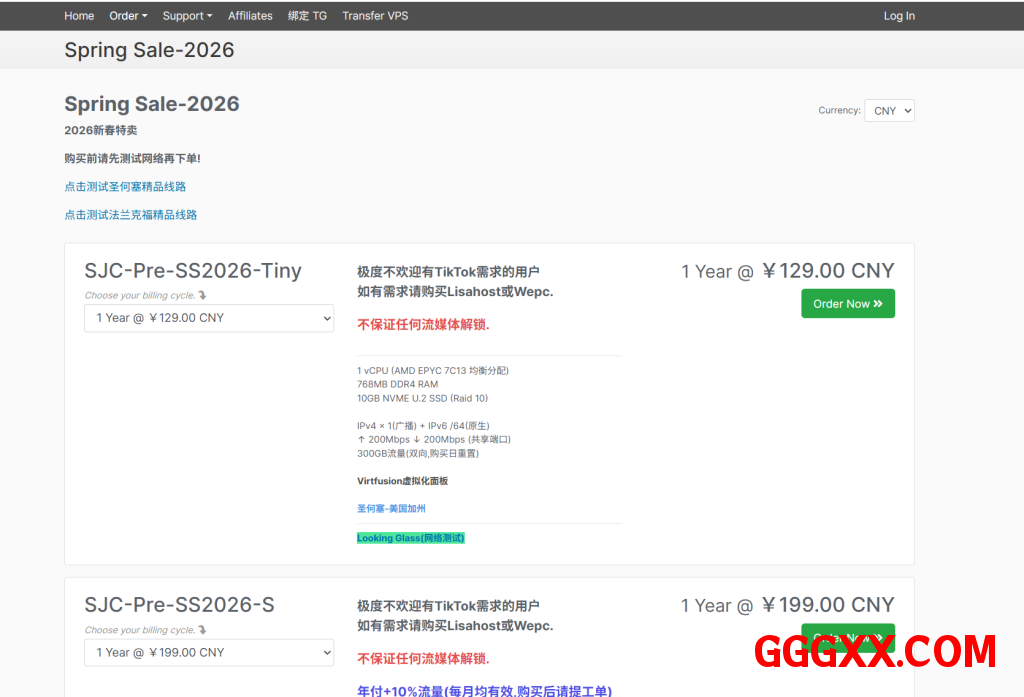Open the 点击测试圣何塞精品线路 test link

125,187
